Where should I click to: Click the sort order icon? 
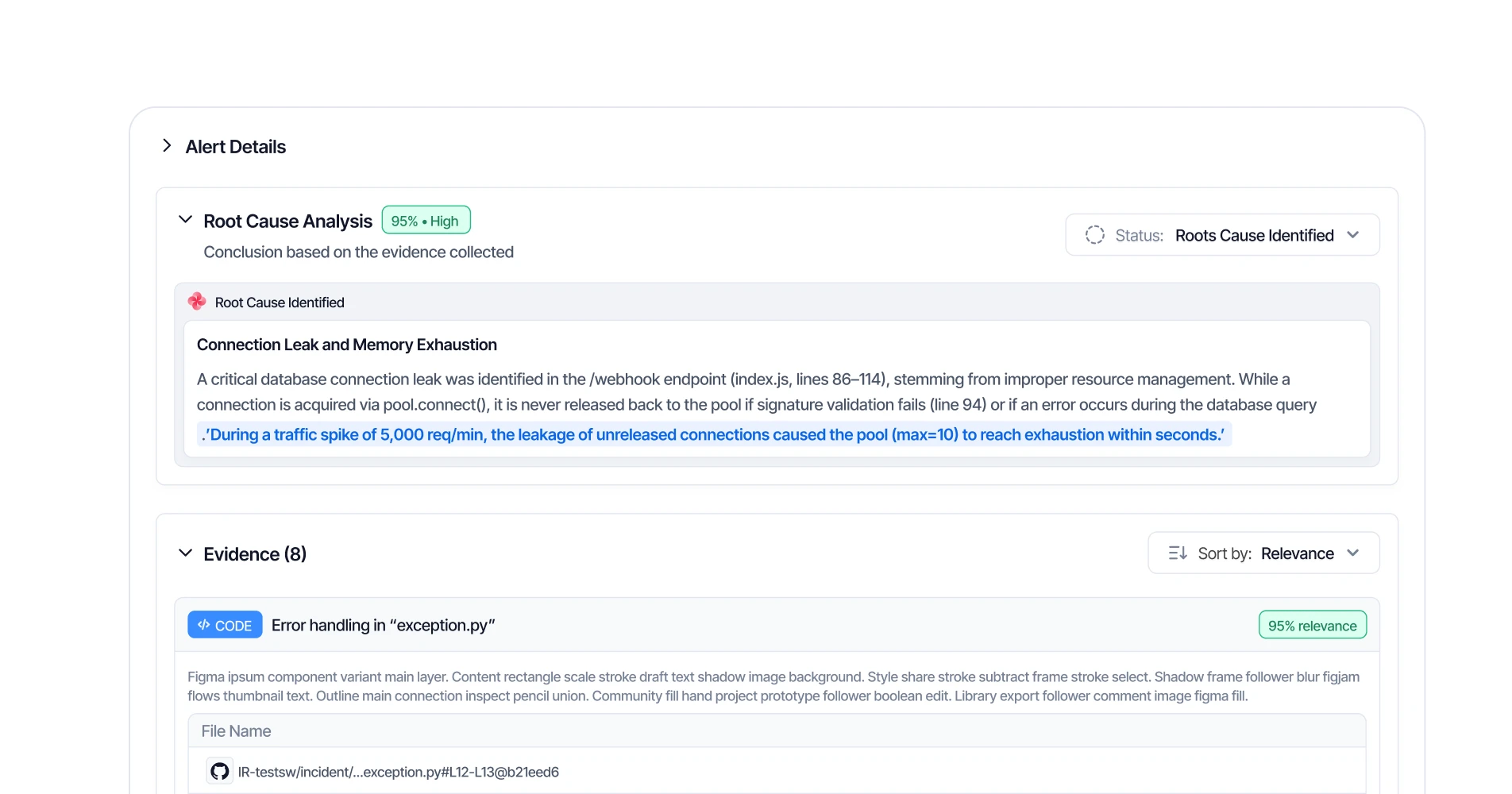[x=1178, y=553]
